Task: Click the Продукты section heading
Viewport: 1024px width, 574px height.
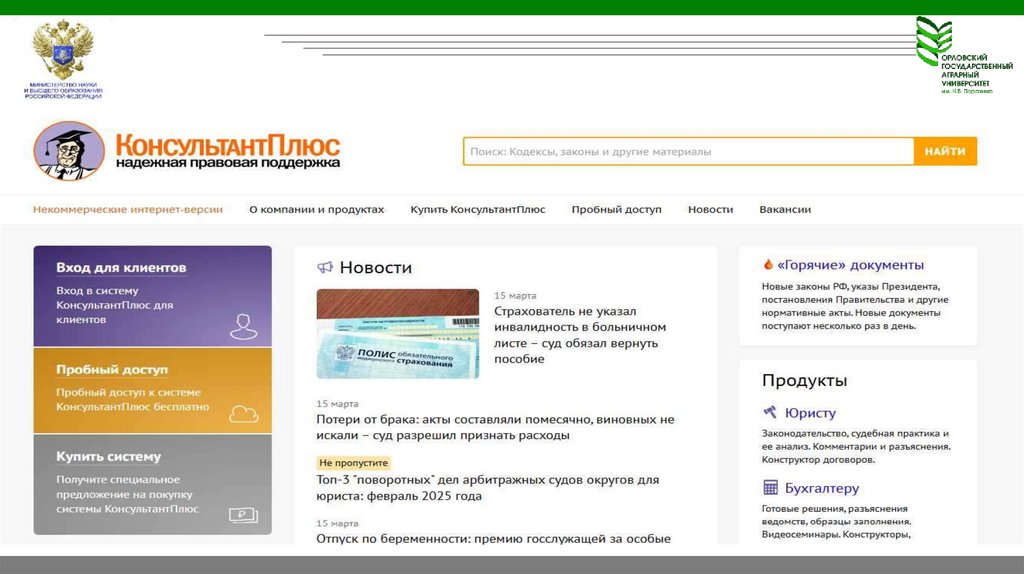Action: [805, 380]
